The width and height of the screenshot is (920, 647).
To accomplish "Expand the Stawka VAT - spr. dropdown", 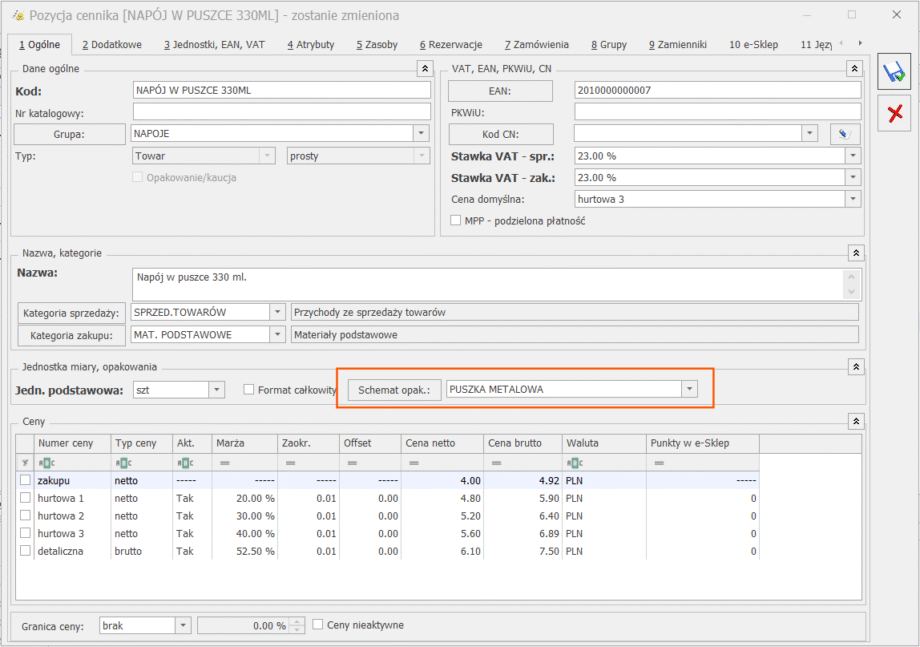I will pos(851,156).
